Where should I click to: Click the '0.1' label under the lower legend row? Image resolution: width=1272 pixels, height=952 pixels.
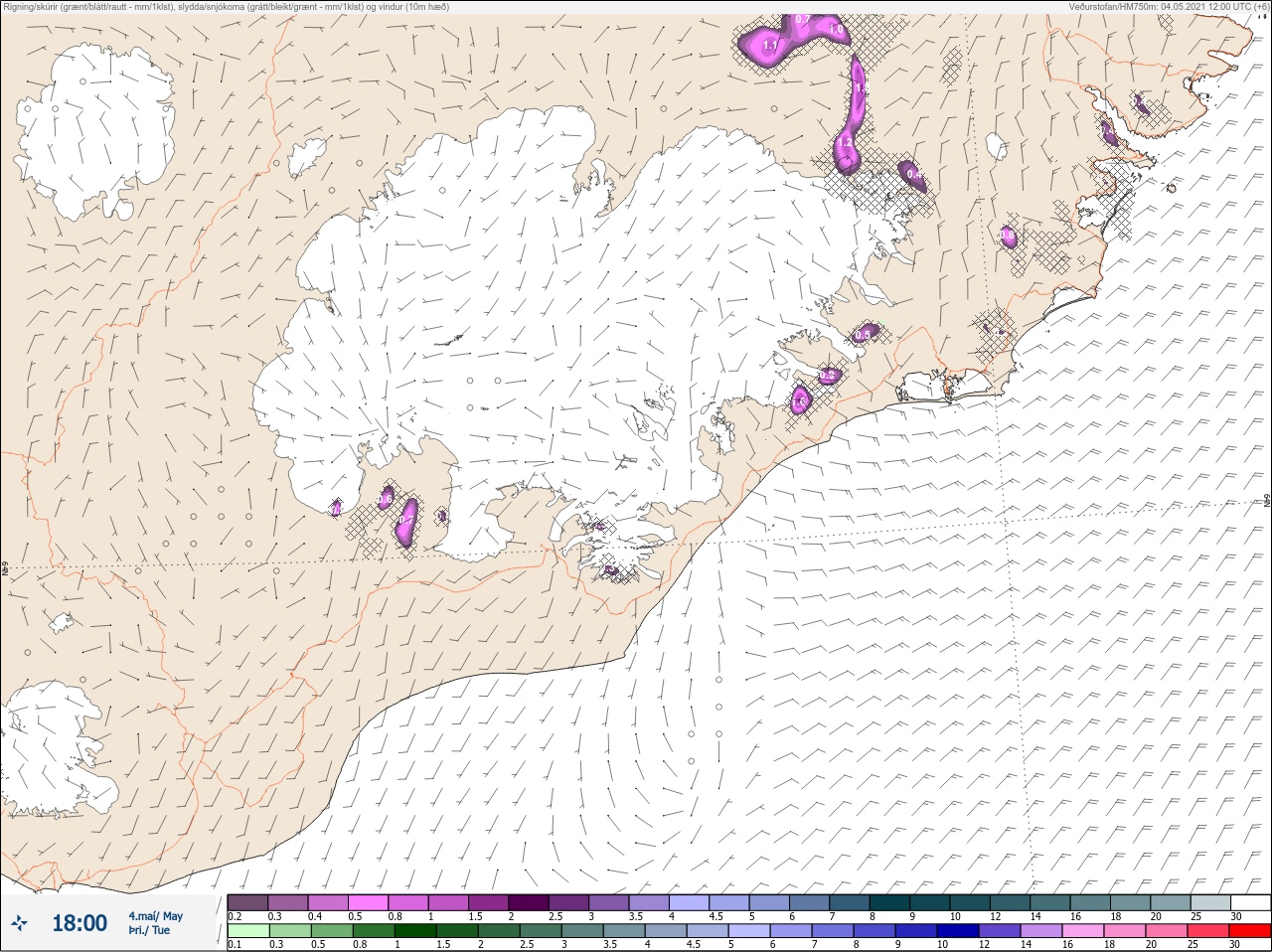click(235, 945)
